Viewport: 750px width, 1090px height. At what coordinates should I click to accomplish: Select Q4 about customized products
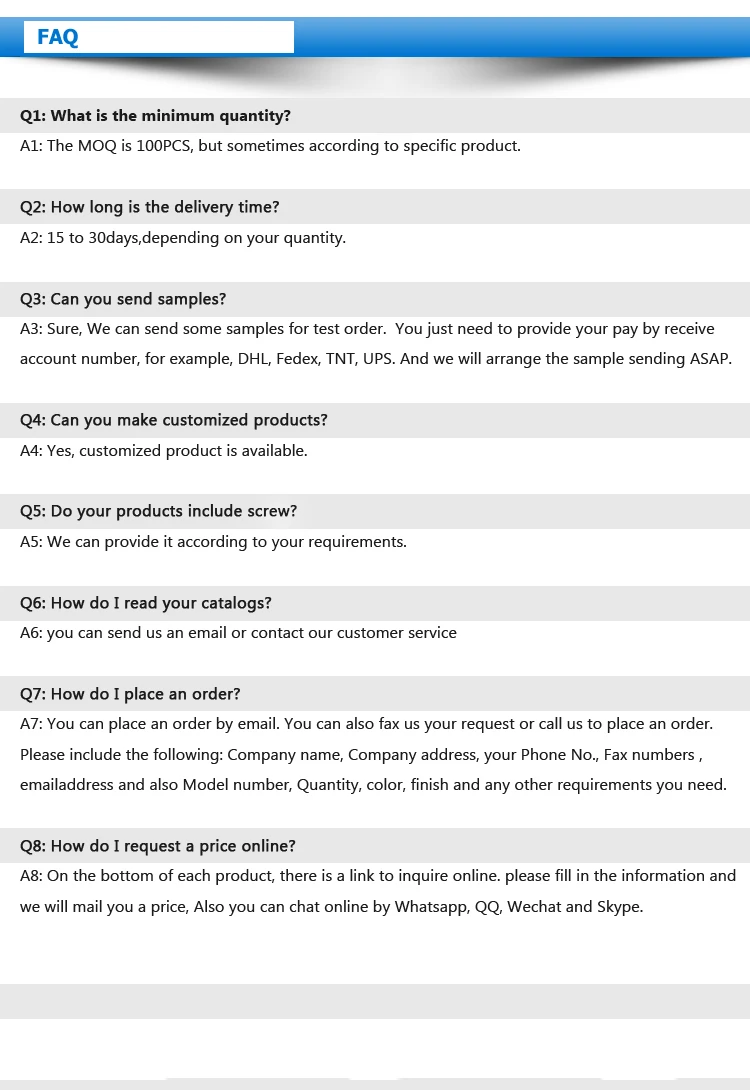(x=174, y=420)
